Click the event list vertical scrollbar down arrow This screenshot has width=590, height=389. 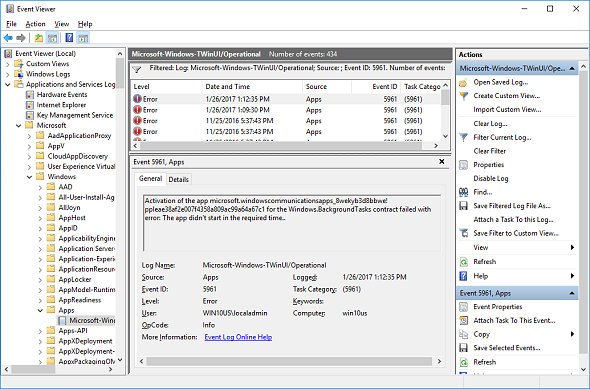coord(446,136)
